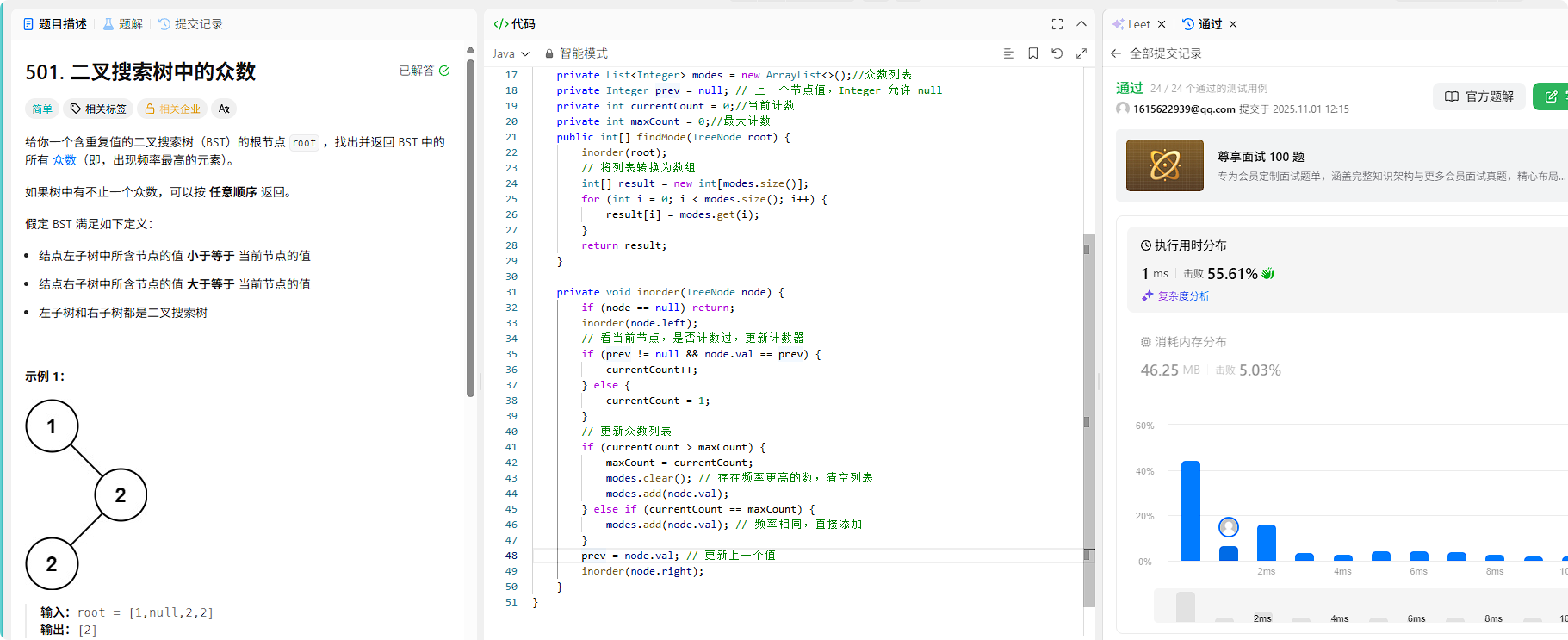Screen dimensions: 1568x640
Task: Click tree node 1 in example diagram
Action: coord(52,426)
